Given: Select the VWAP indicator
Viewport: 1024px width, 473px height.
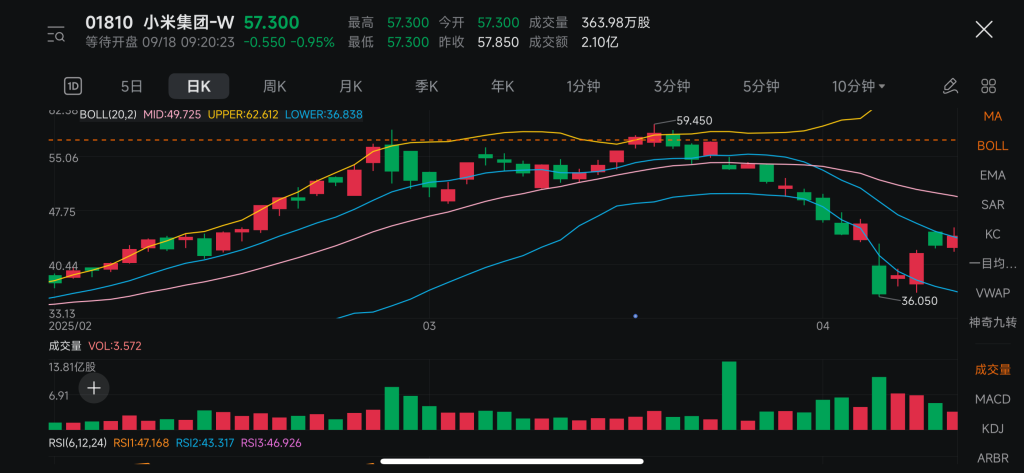Looking at the screenshot, I should pos(992,293).
